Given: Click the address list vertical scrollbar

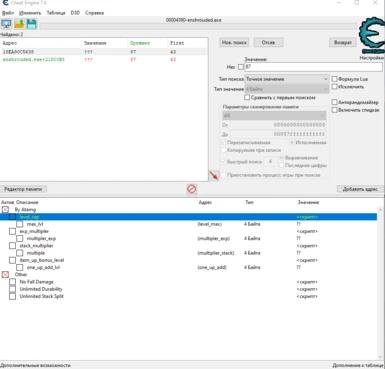Looking at the screenshot, I should click(x=380, y=283).
